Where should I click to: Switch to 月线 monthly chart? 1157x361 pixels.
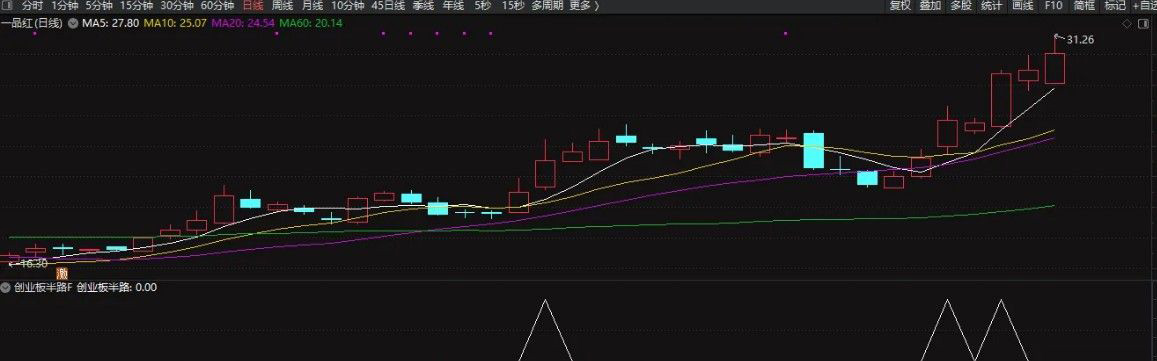(312, 6)
